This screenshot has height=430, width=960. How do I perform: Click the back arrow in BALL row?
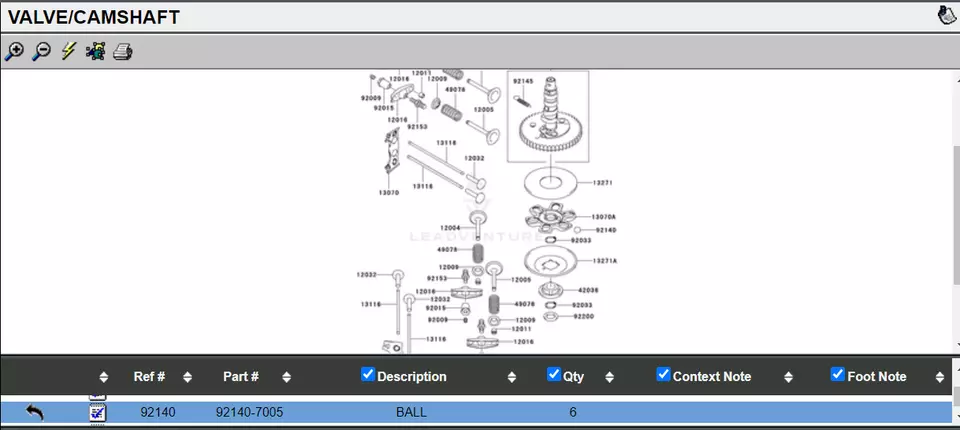tap(35, 412)
